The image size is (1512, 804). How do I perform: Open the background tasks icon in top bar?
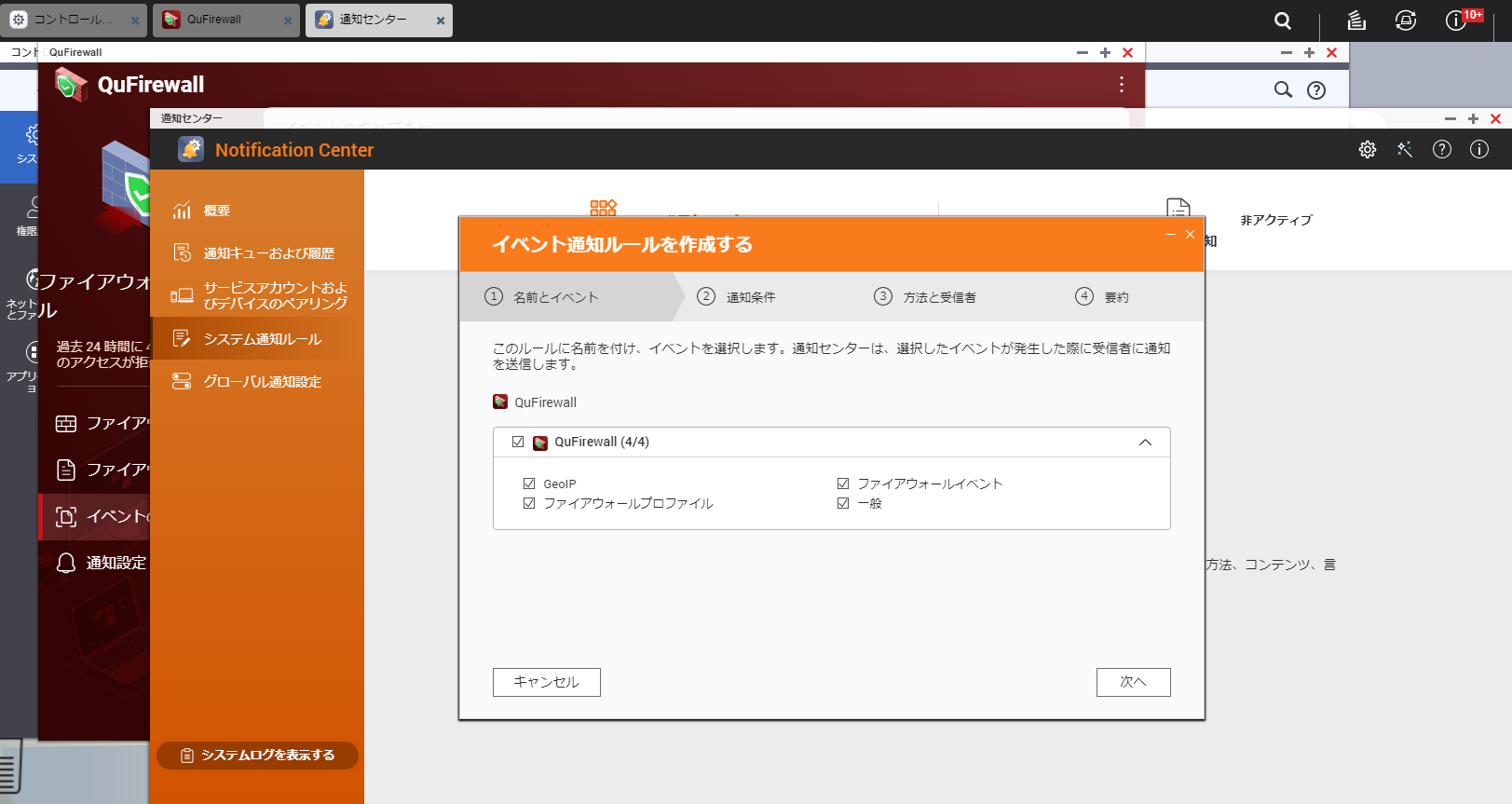(1356, 20)
